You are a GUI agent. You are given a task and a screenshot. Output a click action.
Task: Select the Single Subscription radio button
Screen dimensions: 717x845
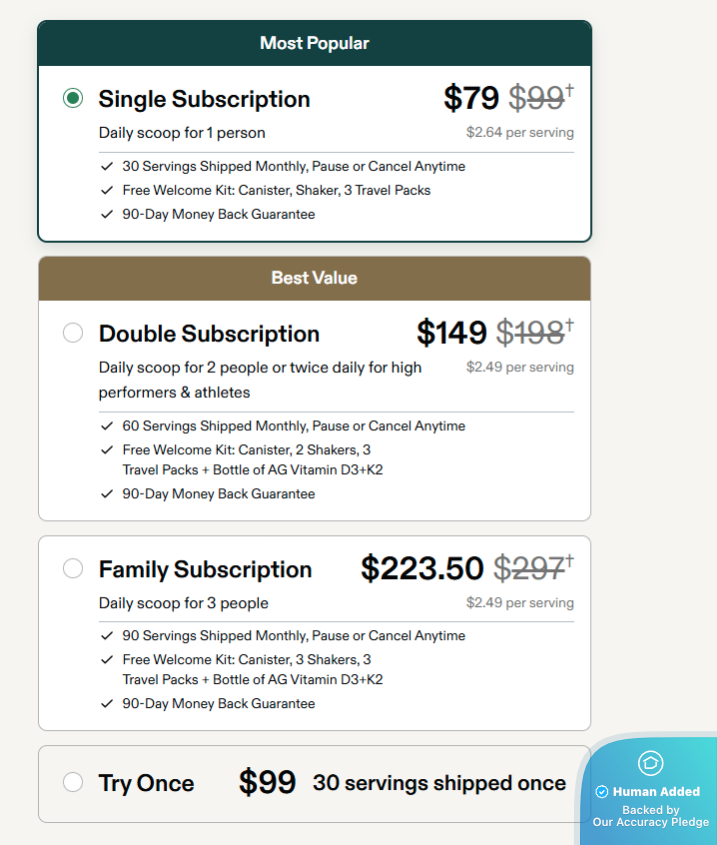tap(73, 98)
